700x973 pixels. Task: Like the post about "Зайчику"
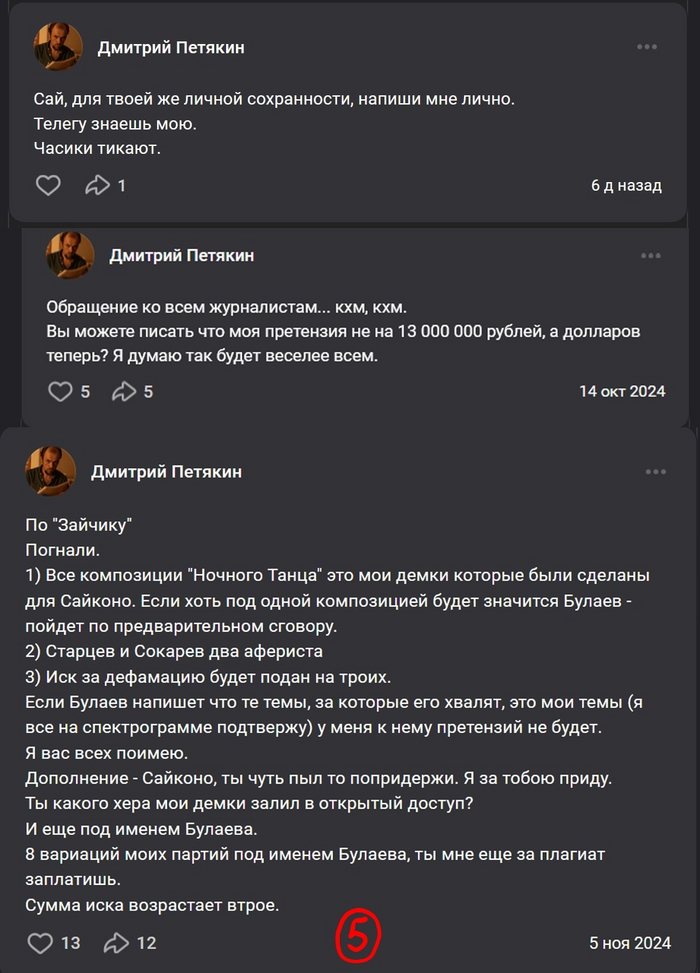(40, 942)
